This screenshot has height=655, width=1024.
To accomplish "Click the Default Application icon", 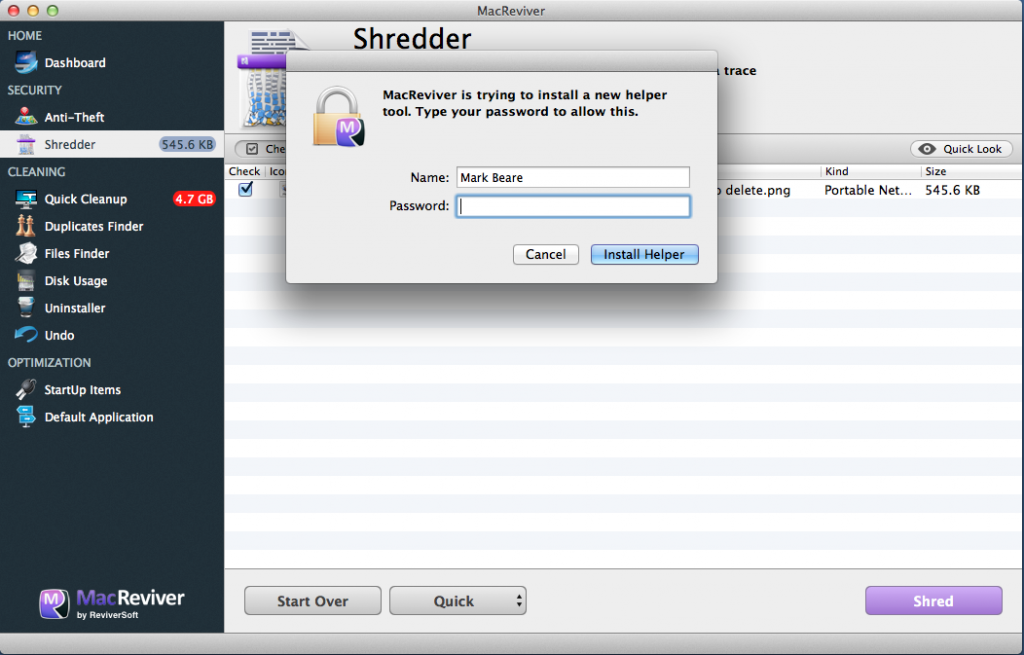I will (26, 417).
